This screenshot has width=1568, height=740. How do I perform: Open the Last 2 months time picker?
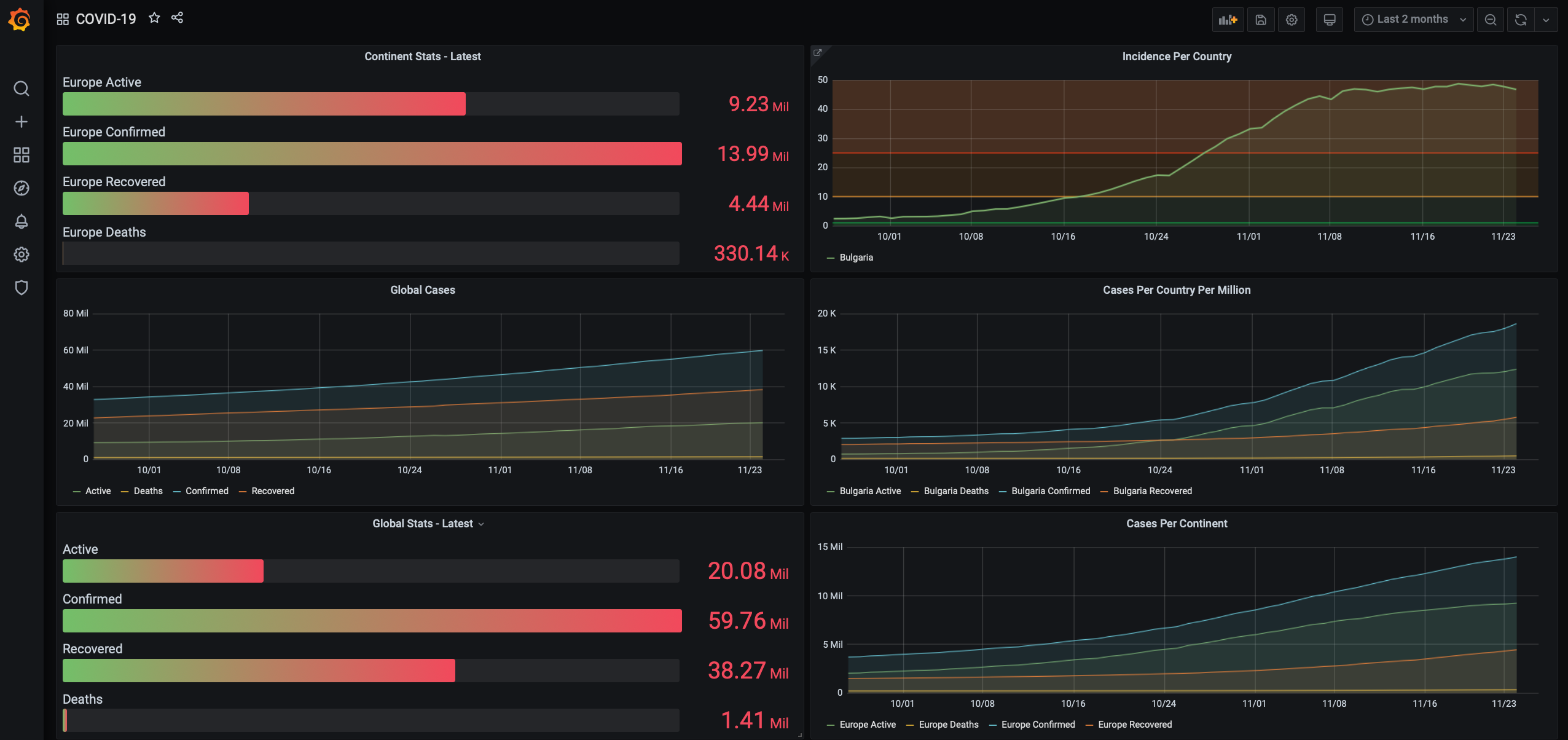tap(1412, 20)
